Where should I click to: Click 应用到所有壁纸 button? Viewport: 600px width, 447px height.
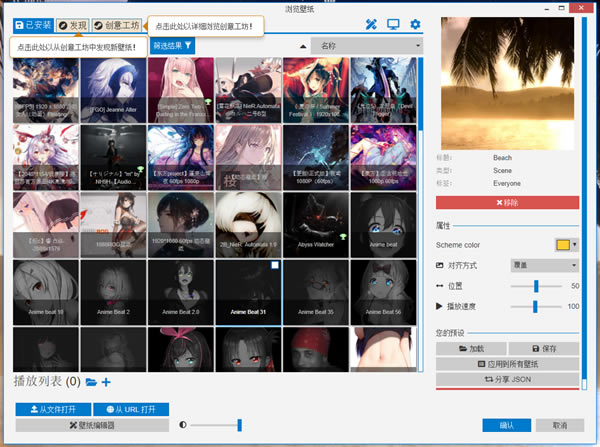click(x=507, y=364)
